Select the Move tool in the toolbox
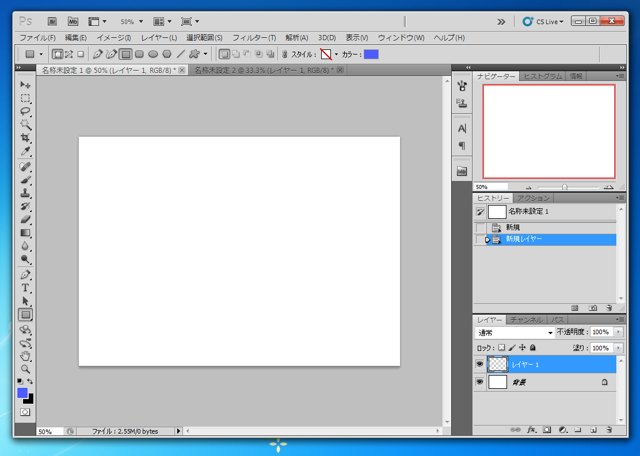The height and width of the screenshot is (456, 640). point(26,85)
